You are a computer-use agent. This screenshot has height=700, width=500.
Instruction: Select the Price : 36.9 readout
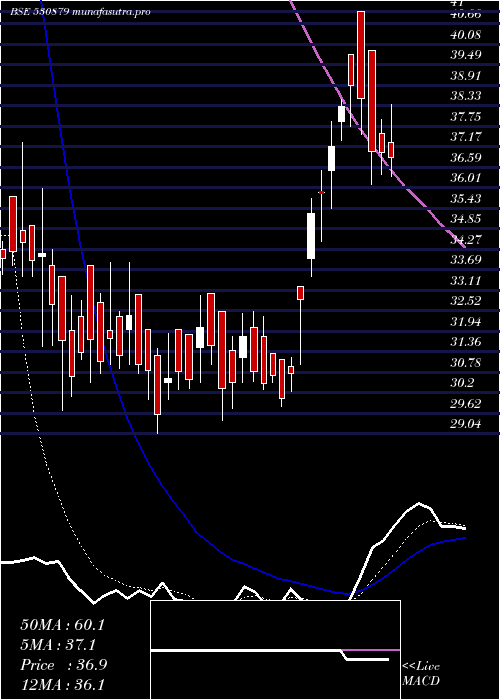click(63, 665)
